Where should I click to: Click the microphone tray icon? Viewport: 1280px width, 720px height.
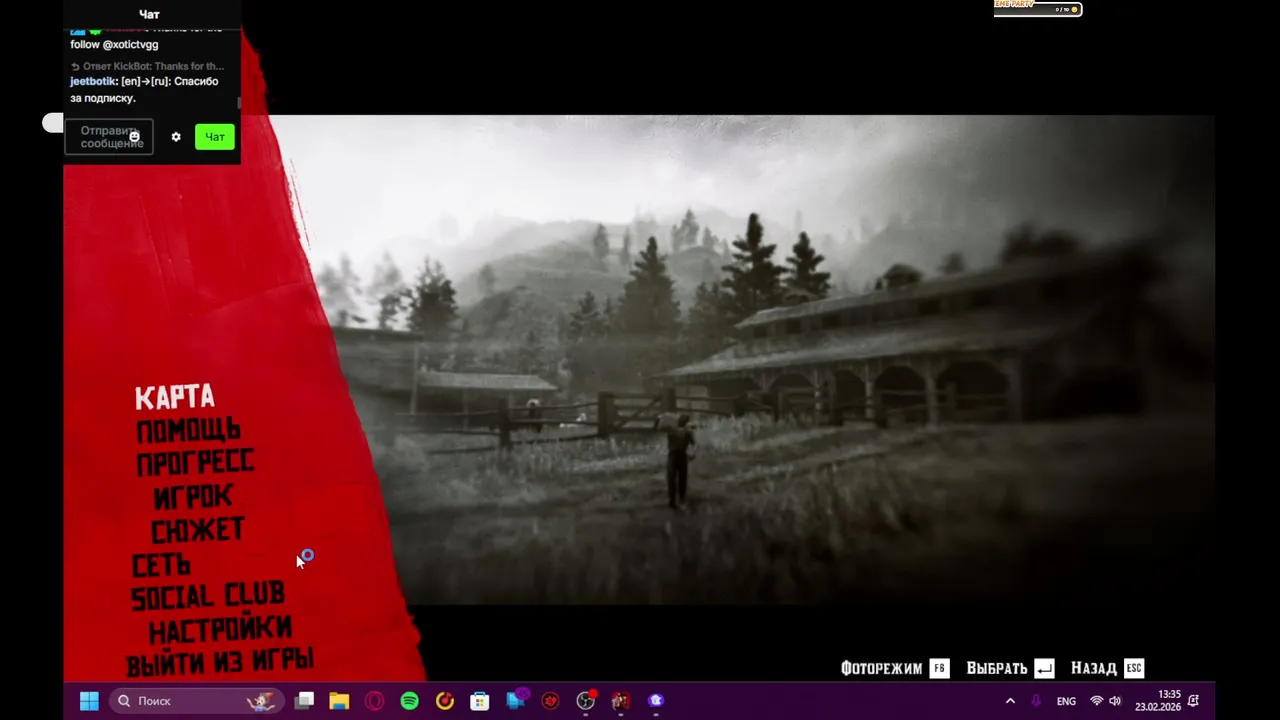pos(1036,701)
